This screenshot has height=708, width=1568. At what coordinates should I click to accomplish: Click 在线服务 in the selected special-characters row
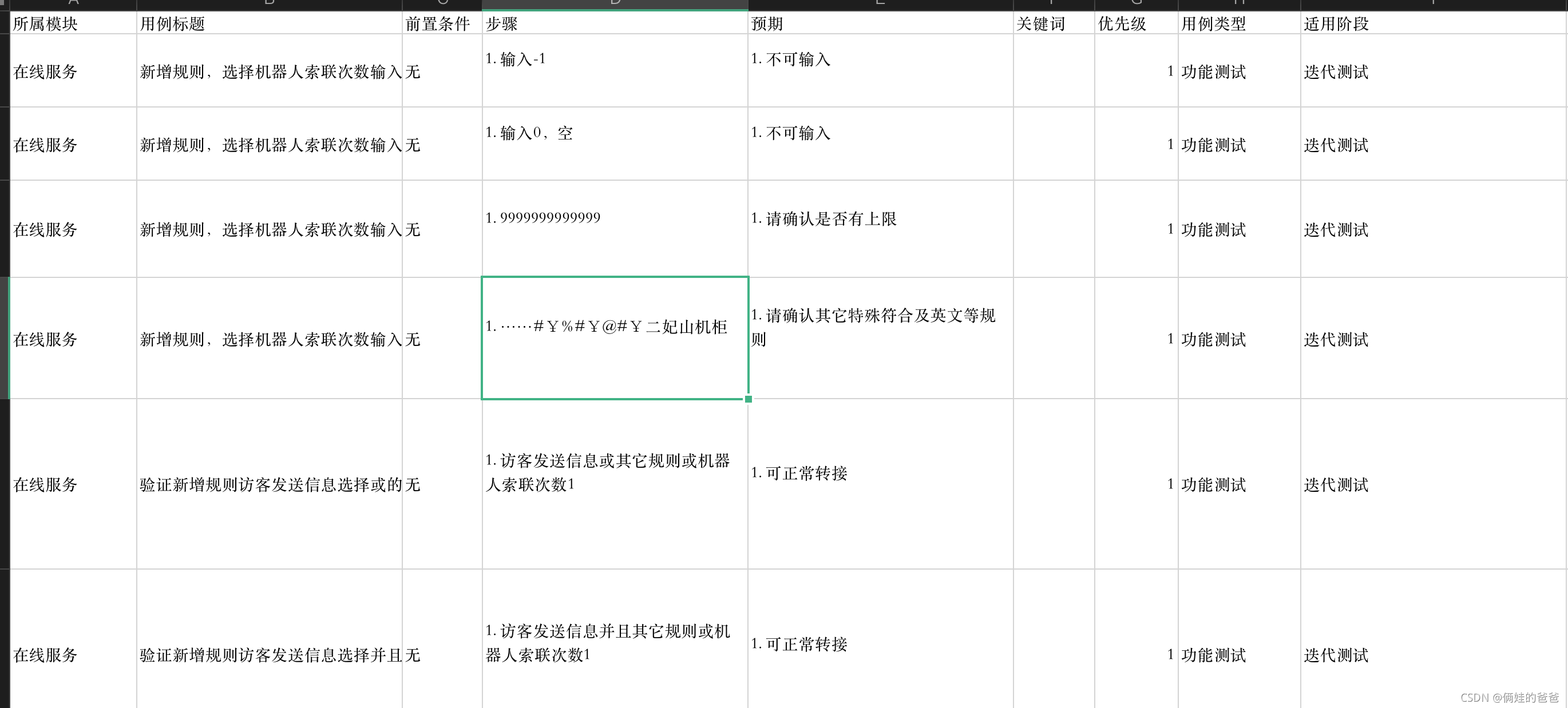point(73,338)
